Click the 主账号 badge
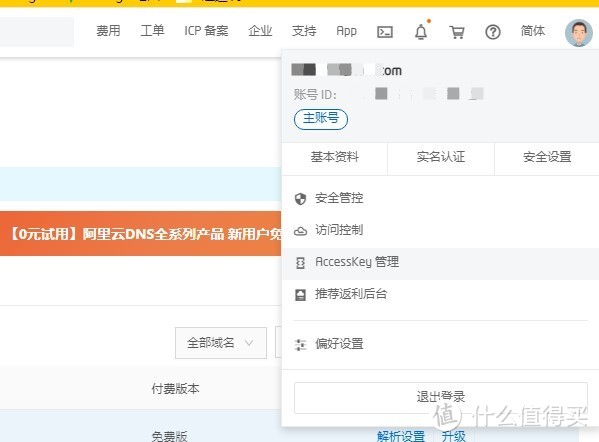Screen dimensions: 599x442 (321, 119)
